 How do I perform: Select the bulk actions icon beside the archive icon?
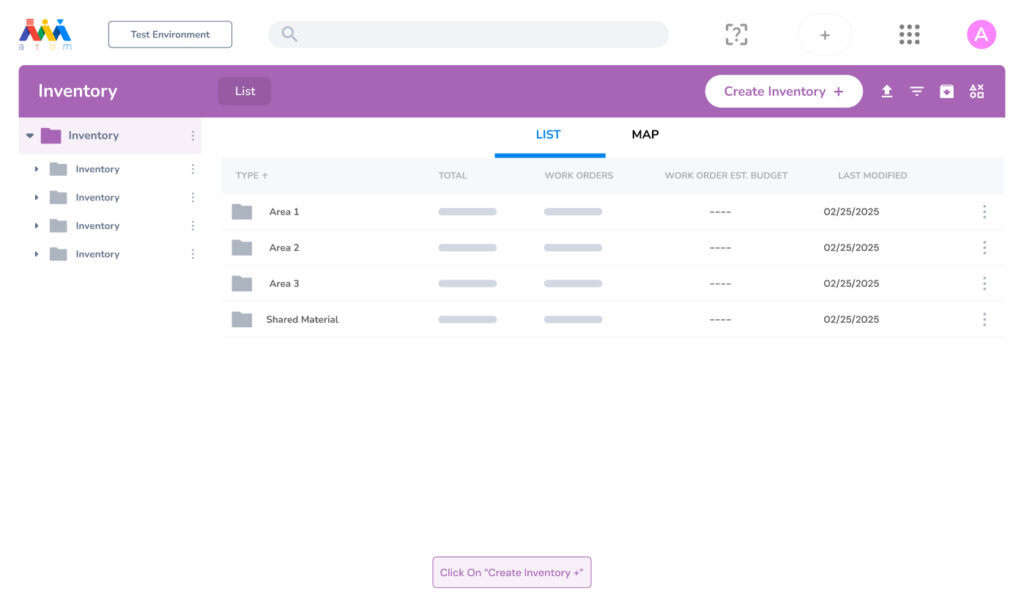point(976,91)
